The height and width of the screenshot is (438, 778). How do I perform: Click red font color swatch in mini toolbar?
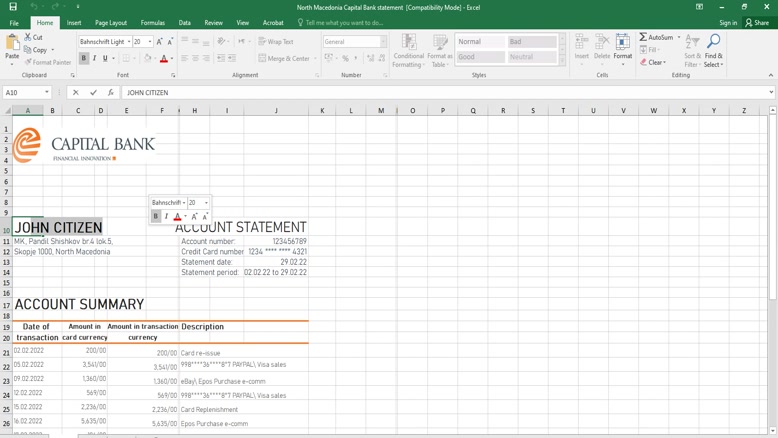177,217
